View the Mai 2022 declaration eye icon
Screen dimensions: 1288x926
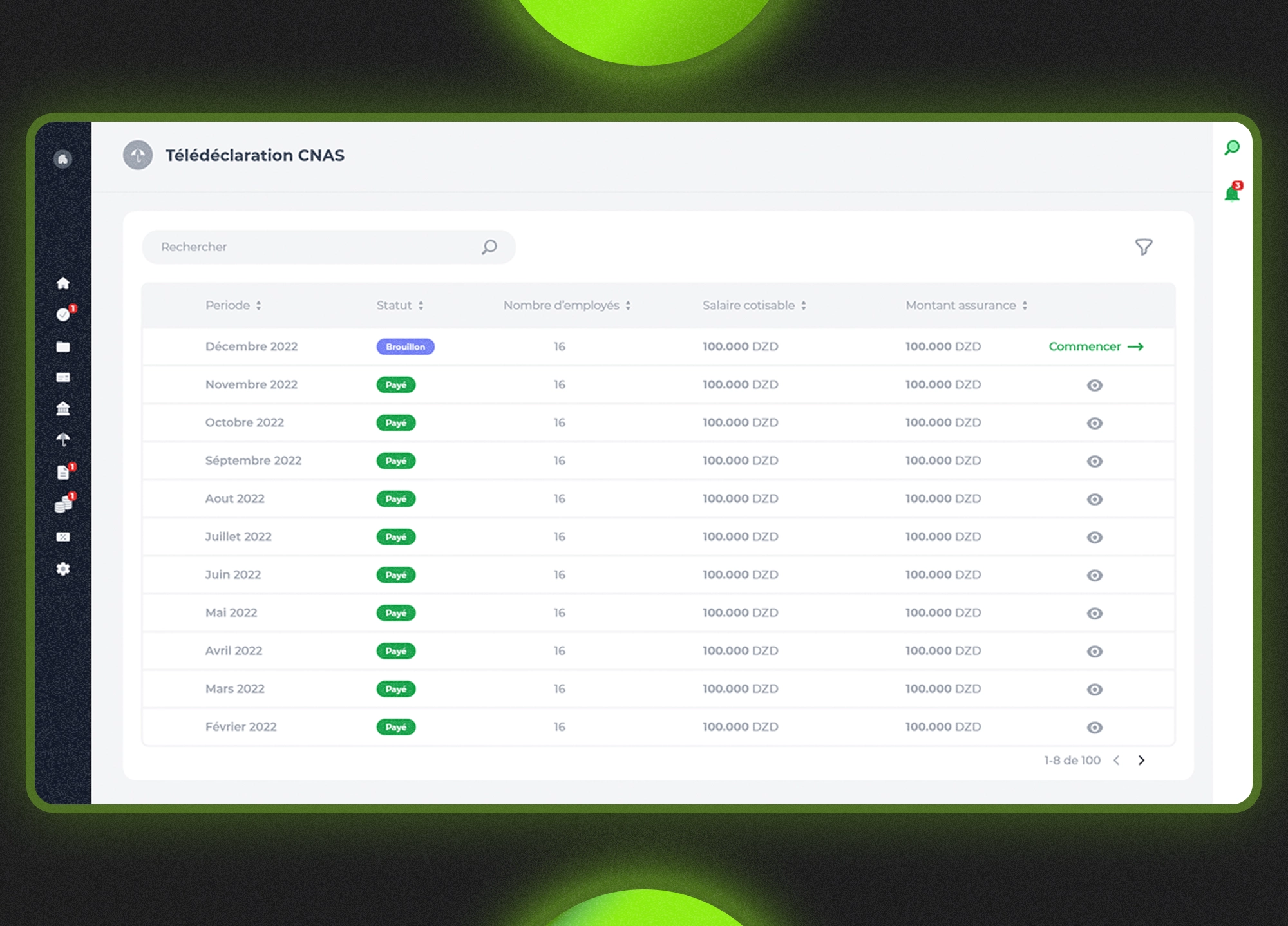click(1095, 613)
